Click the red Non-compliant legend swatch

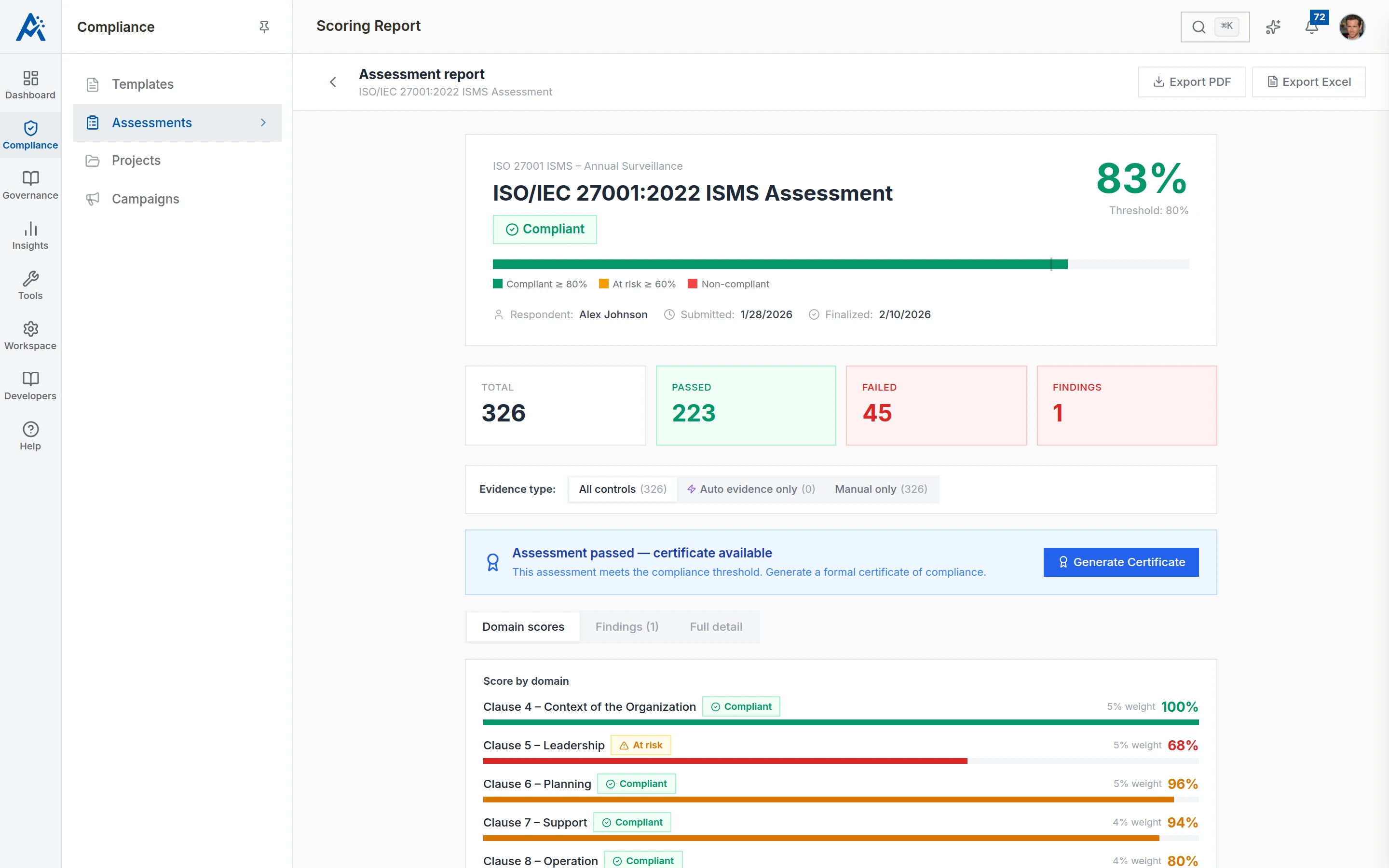693,284
